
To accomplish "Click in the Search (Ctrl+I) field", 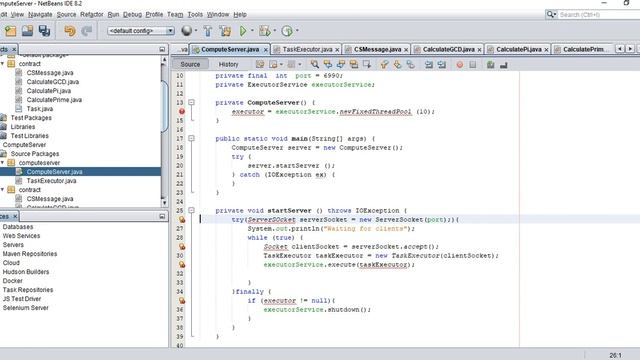I will pos(598,15).
